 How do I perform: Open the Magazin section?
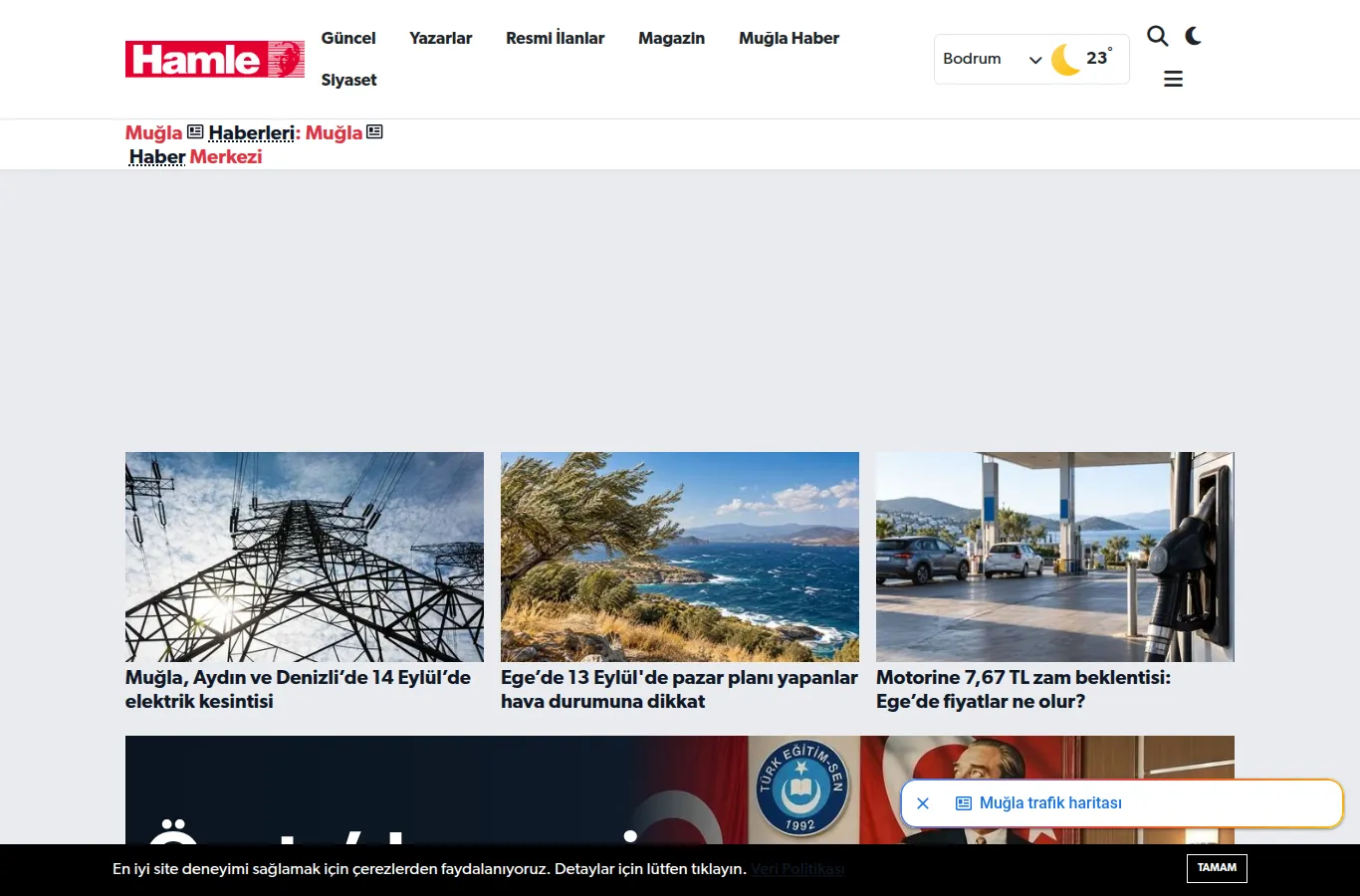(671, 38)
